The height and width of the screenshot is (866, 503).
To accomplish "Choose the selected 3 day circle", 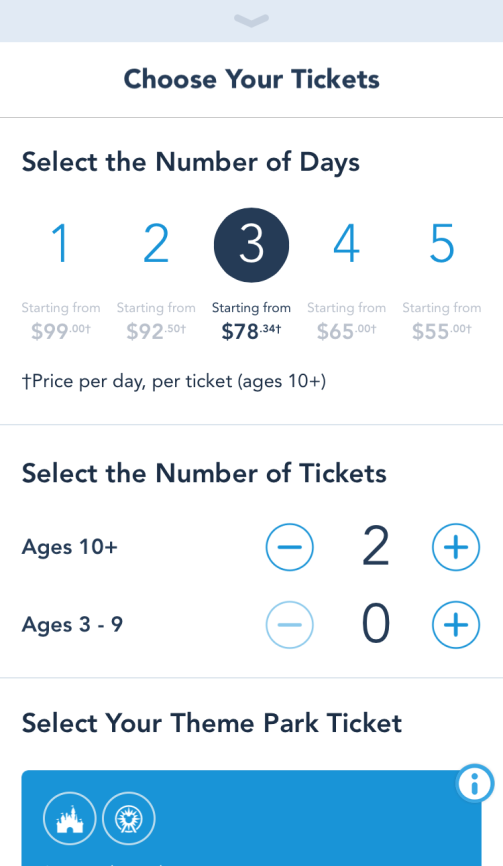I will [x=251, y=245].
